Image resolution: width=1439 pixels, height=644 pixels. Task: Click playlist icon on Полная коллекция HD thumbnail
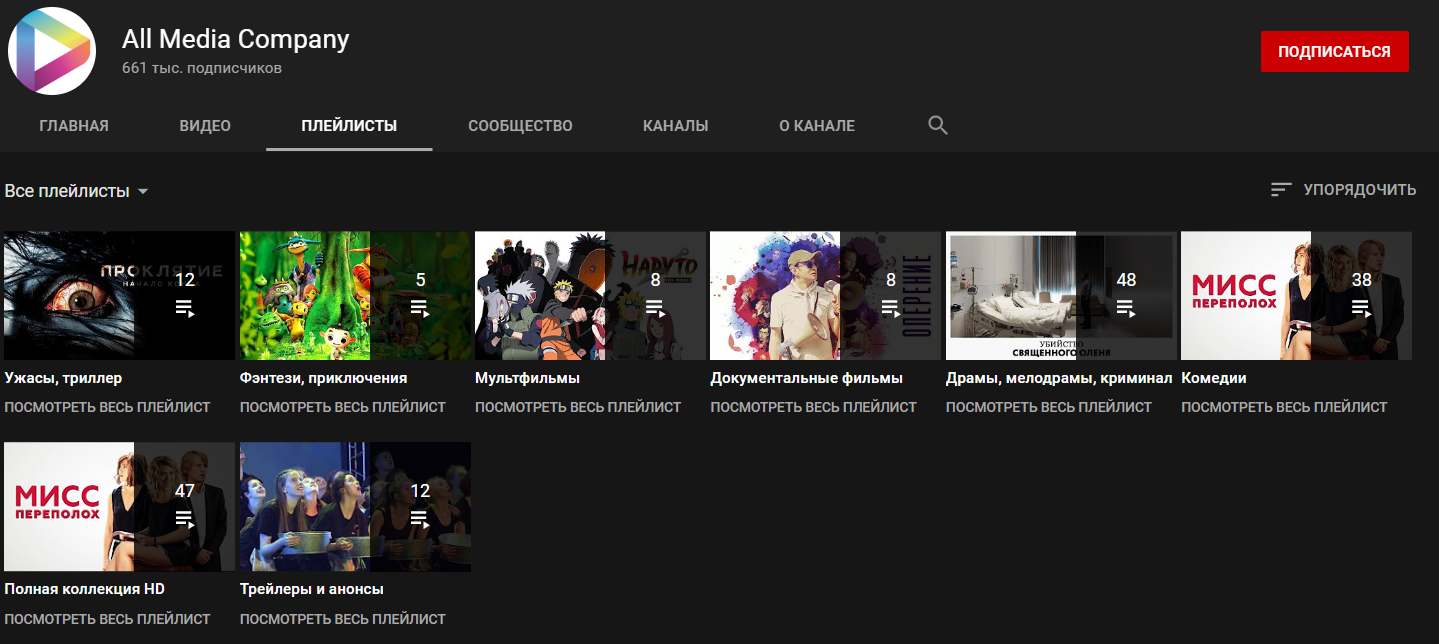[184, 519]
